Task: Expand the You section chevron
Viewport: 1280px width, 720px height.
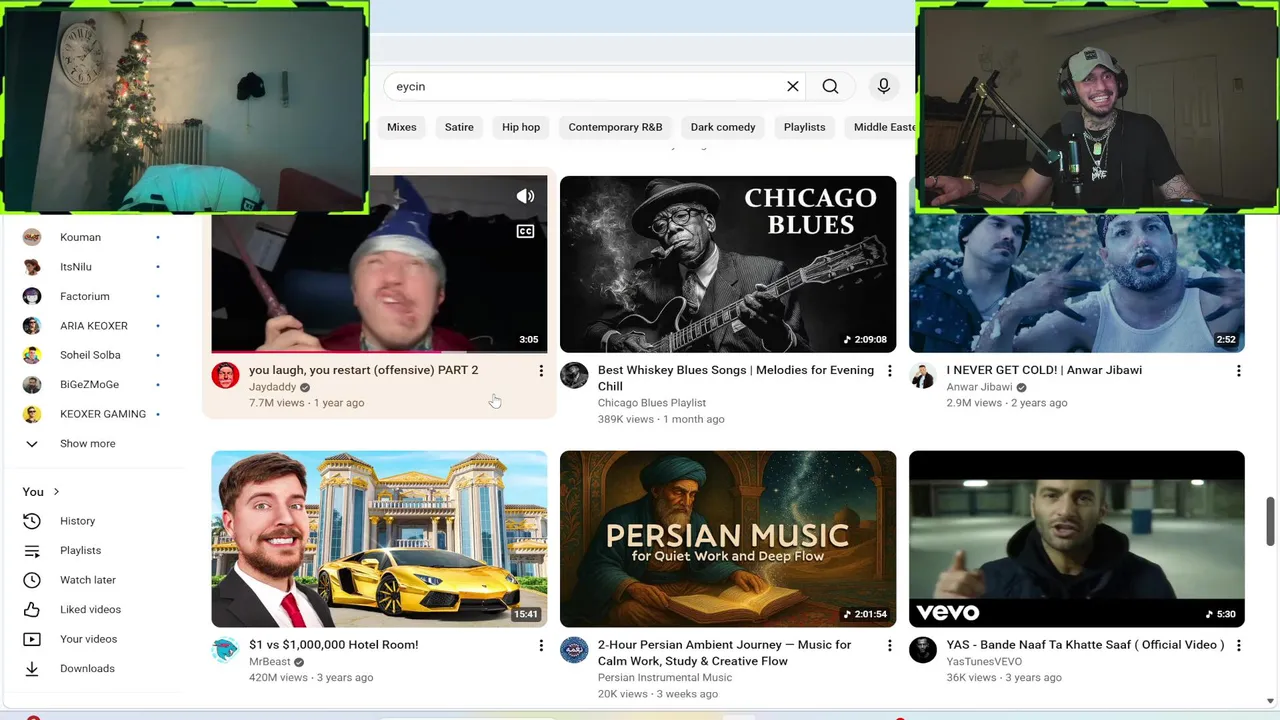Action: tap(56, 492)
